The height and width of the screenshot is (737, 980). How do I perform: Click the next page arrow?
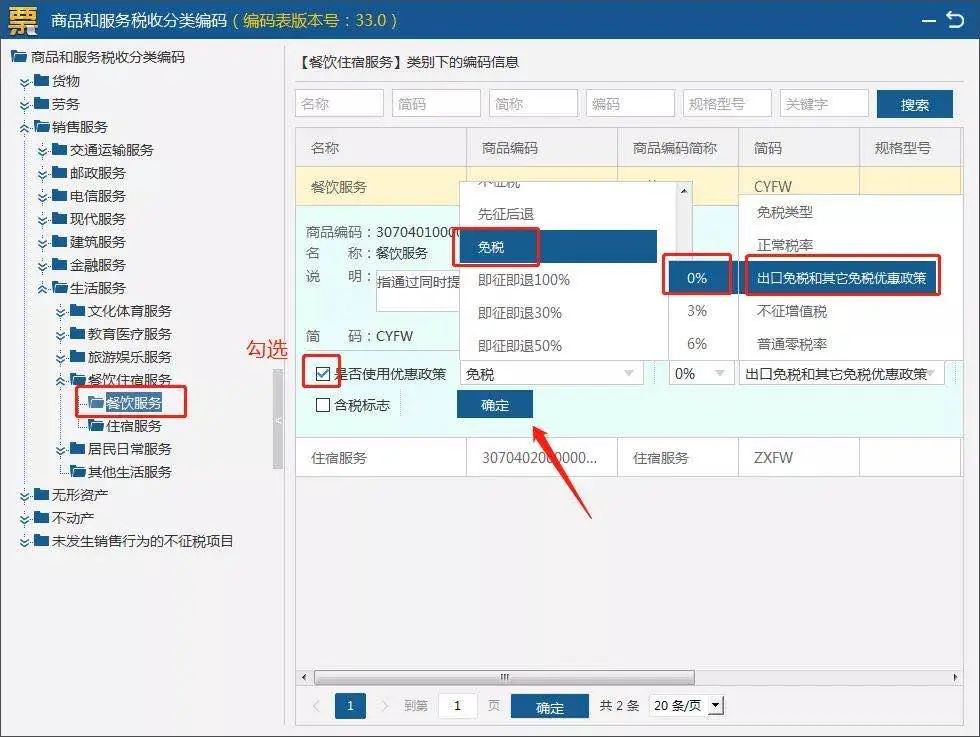pos(384,706)
